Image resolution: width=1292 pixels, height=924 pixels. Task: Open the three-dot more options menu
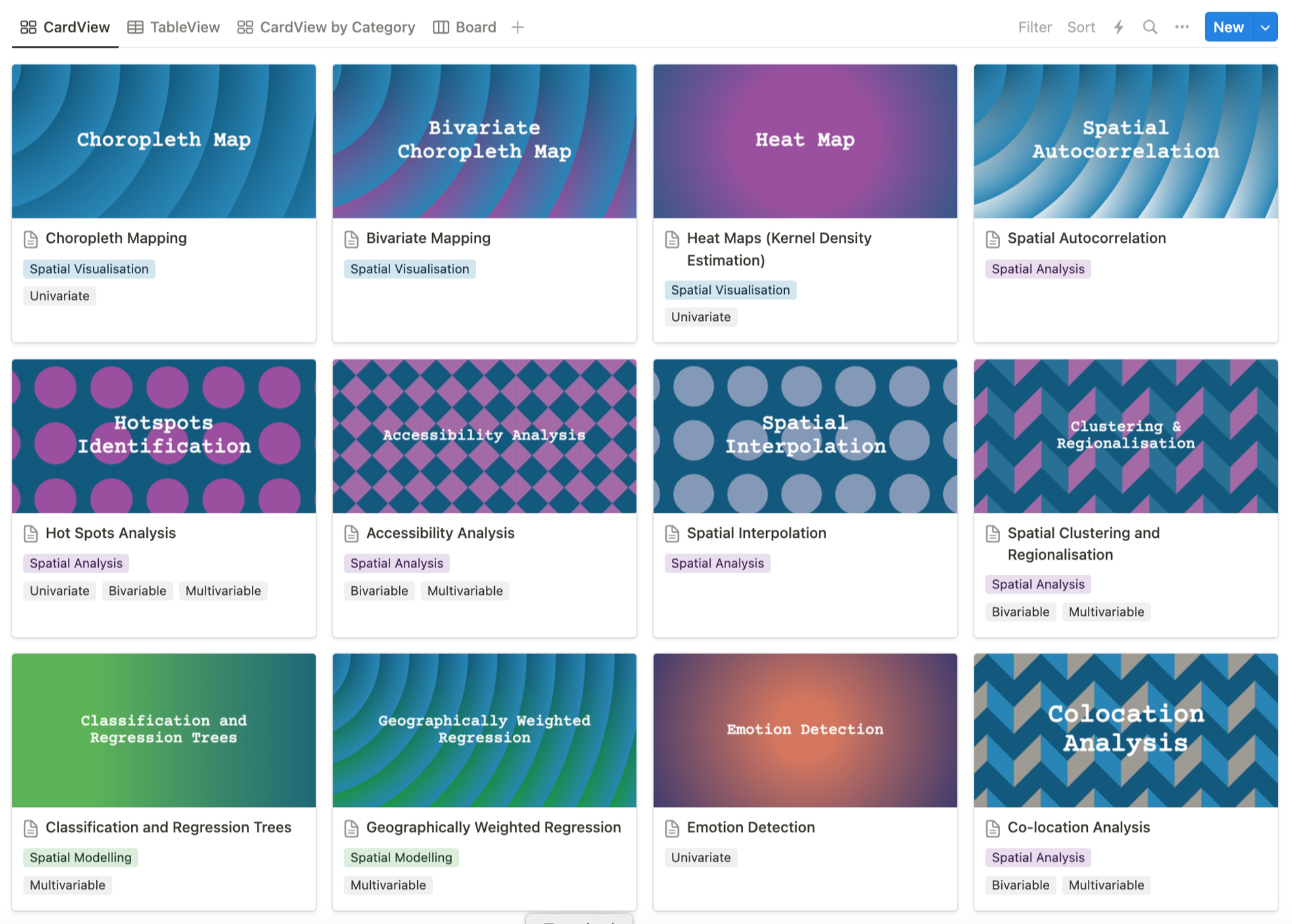point(1182,27)
